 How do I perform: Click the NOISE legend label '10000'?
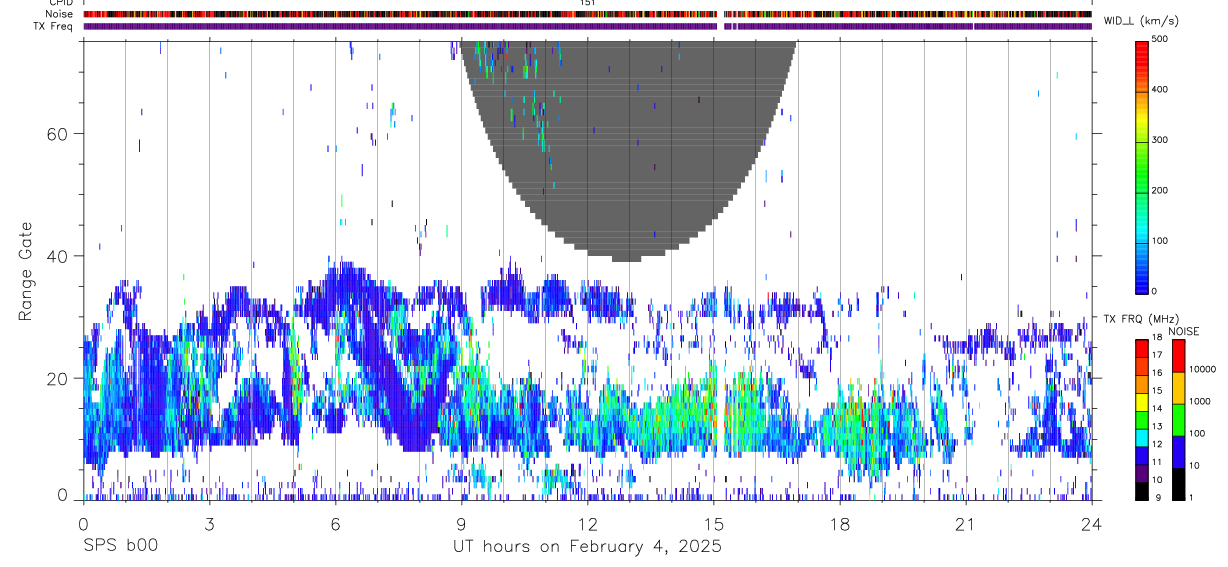[x=1202, y=370]
